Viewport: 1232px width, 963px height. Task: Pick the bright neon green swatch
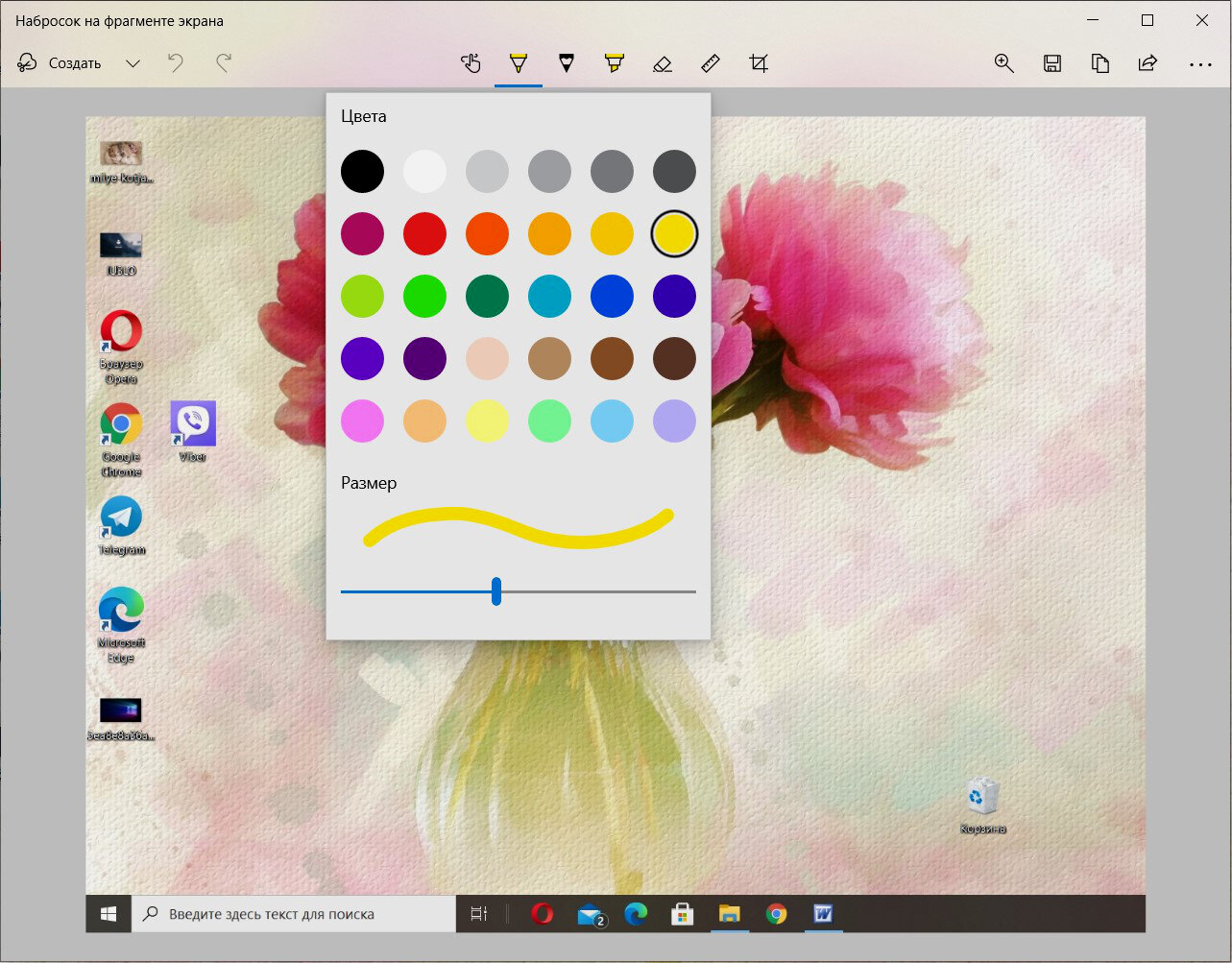(x=424, y=296)
